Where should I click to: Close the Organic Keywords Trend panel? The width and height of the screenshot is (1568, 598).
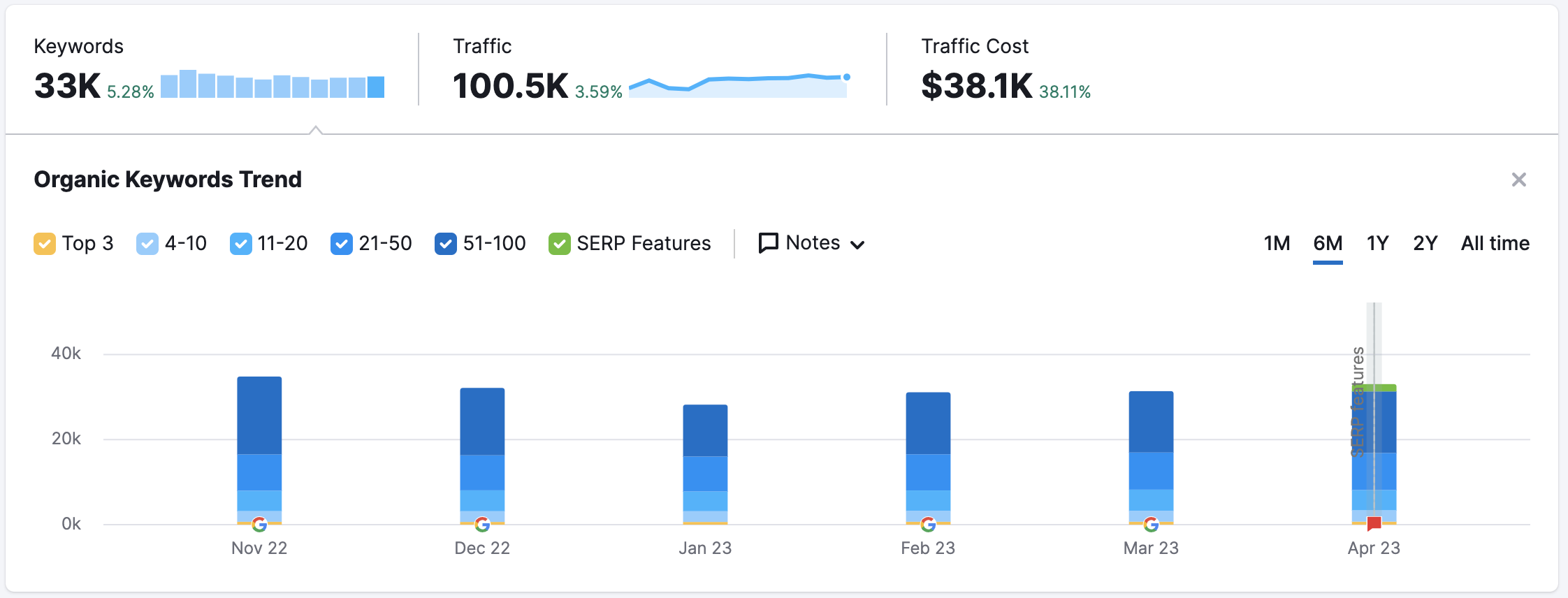click(1518, 180)
